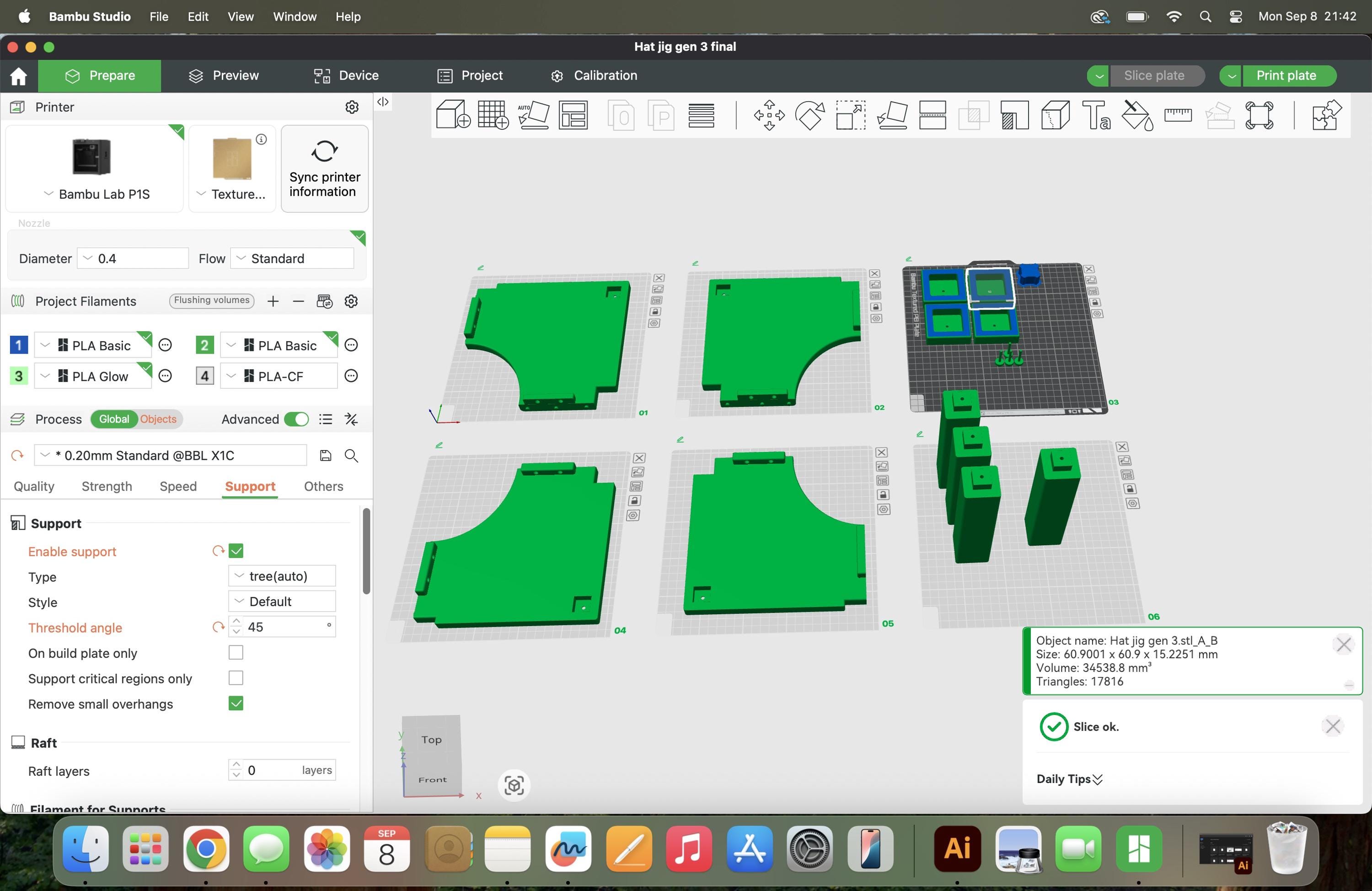Open nozzle Diameter dropdown
The width and height of the screenshot is (1372, 891).
point(133,258)
